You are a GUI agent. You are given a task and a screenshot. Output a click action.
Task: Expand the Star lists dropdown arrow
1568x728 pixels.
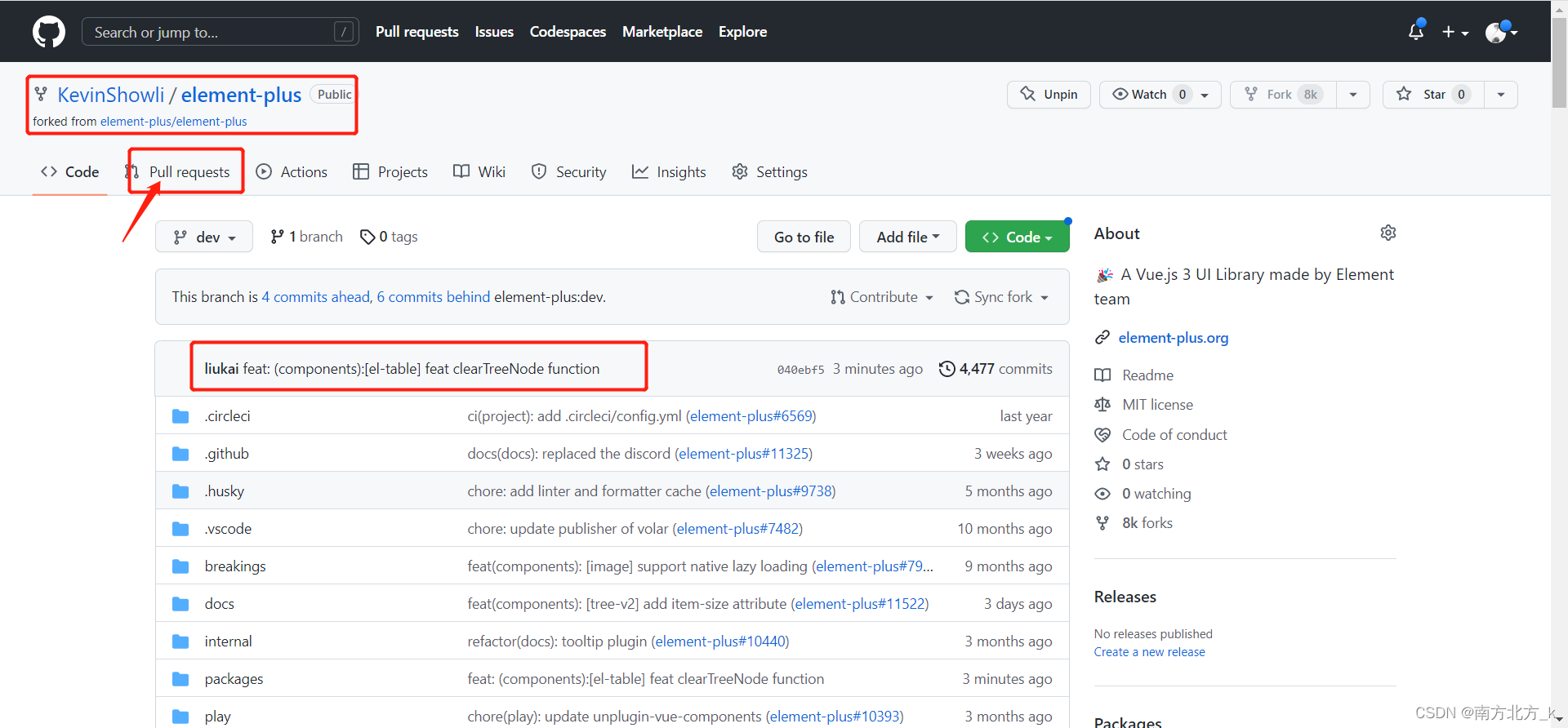(1501, 95)
